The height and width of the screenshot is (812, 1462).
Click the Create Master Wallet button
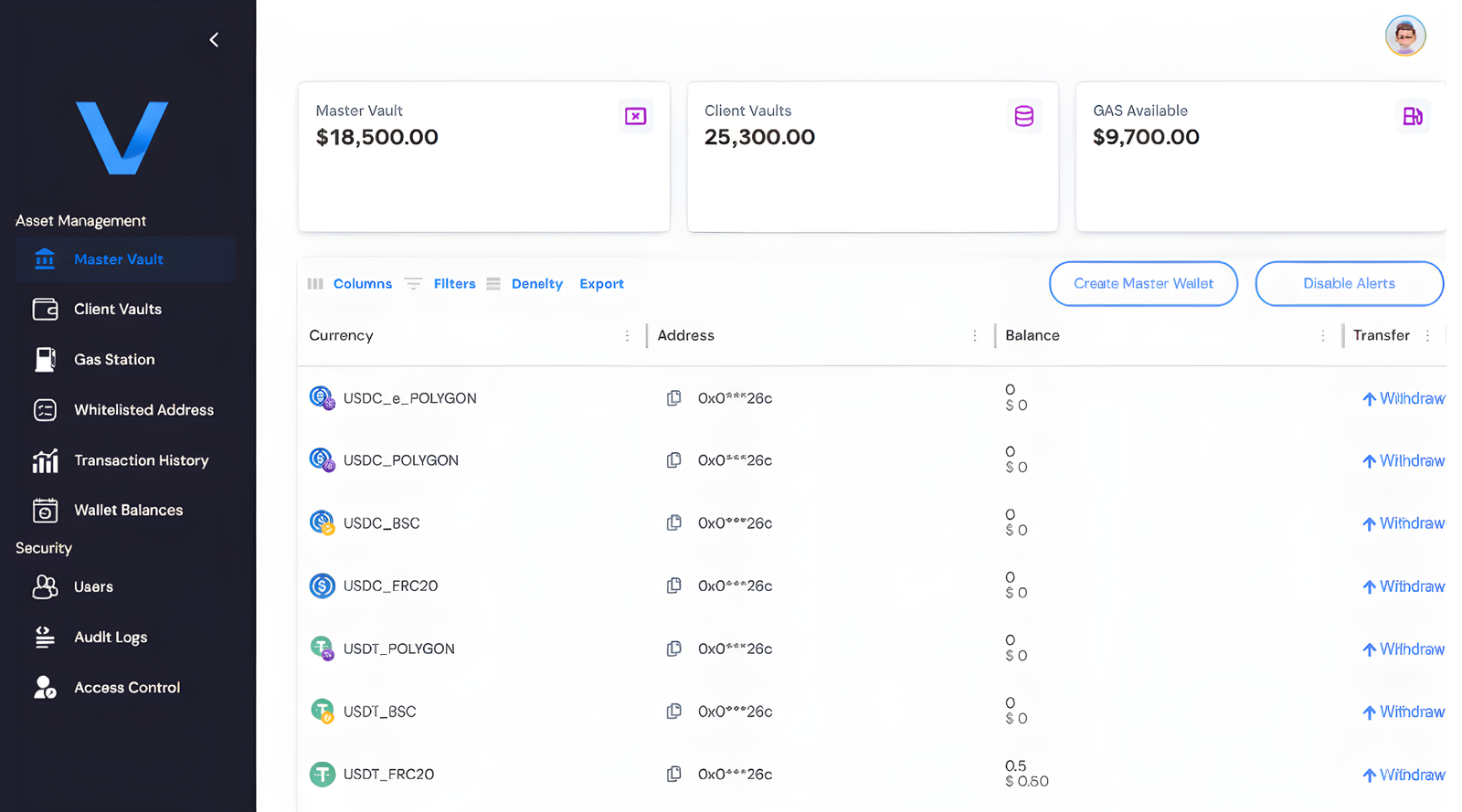pyautogui.click(x=1143, y=284)
